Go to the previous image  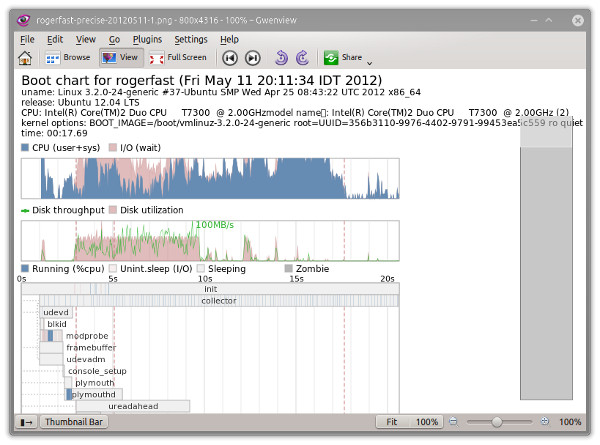point(230,58)
